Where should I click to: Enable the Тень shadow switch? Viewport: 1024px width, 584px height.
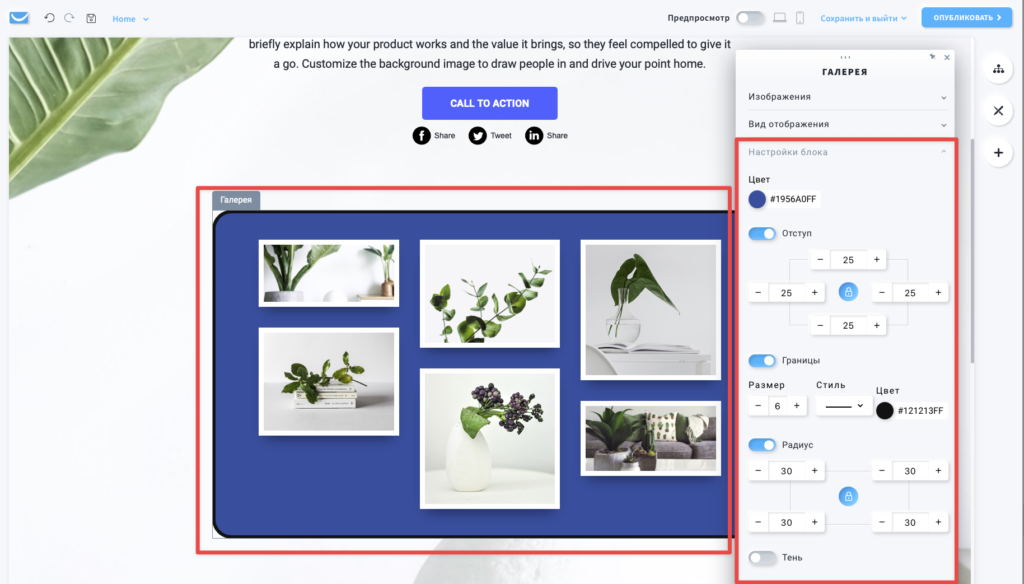pyautogui.click(x=761, y=558)
